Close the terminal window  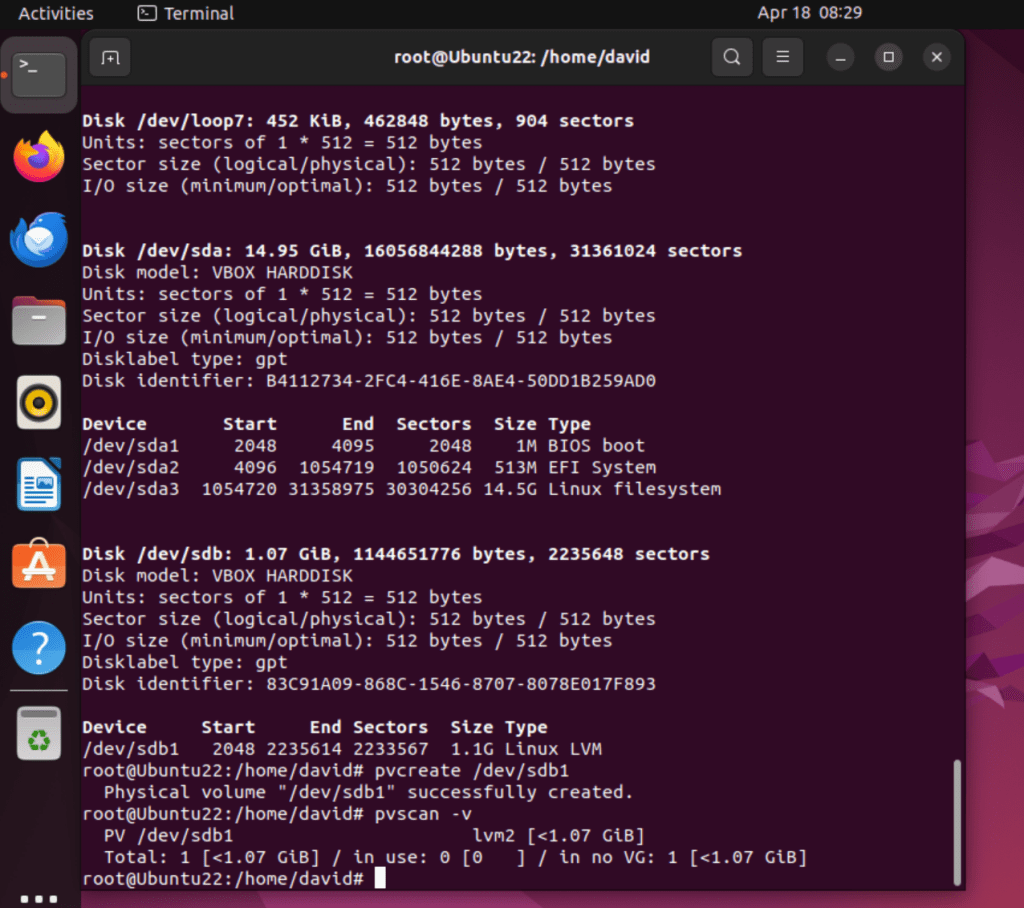(936, 57)
